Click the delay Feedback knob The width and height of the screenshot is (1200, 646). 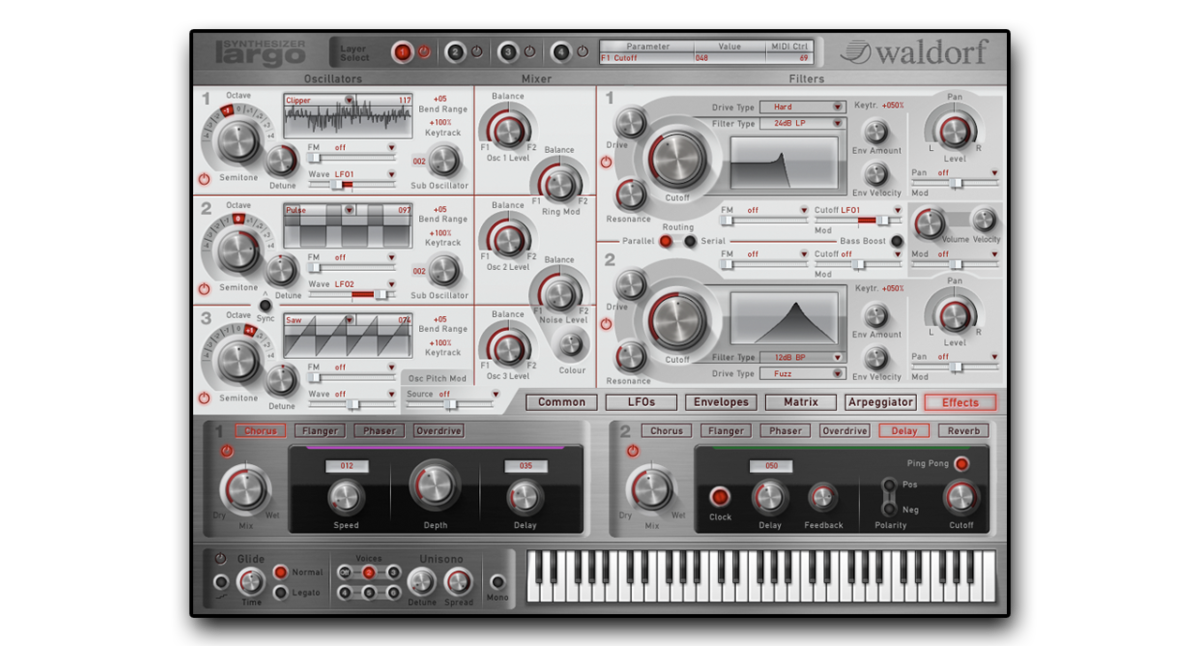[823, 496]
